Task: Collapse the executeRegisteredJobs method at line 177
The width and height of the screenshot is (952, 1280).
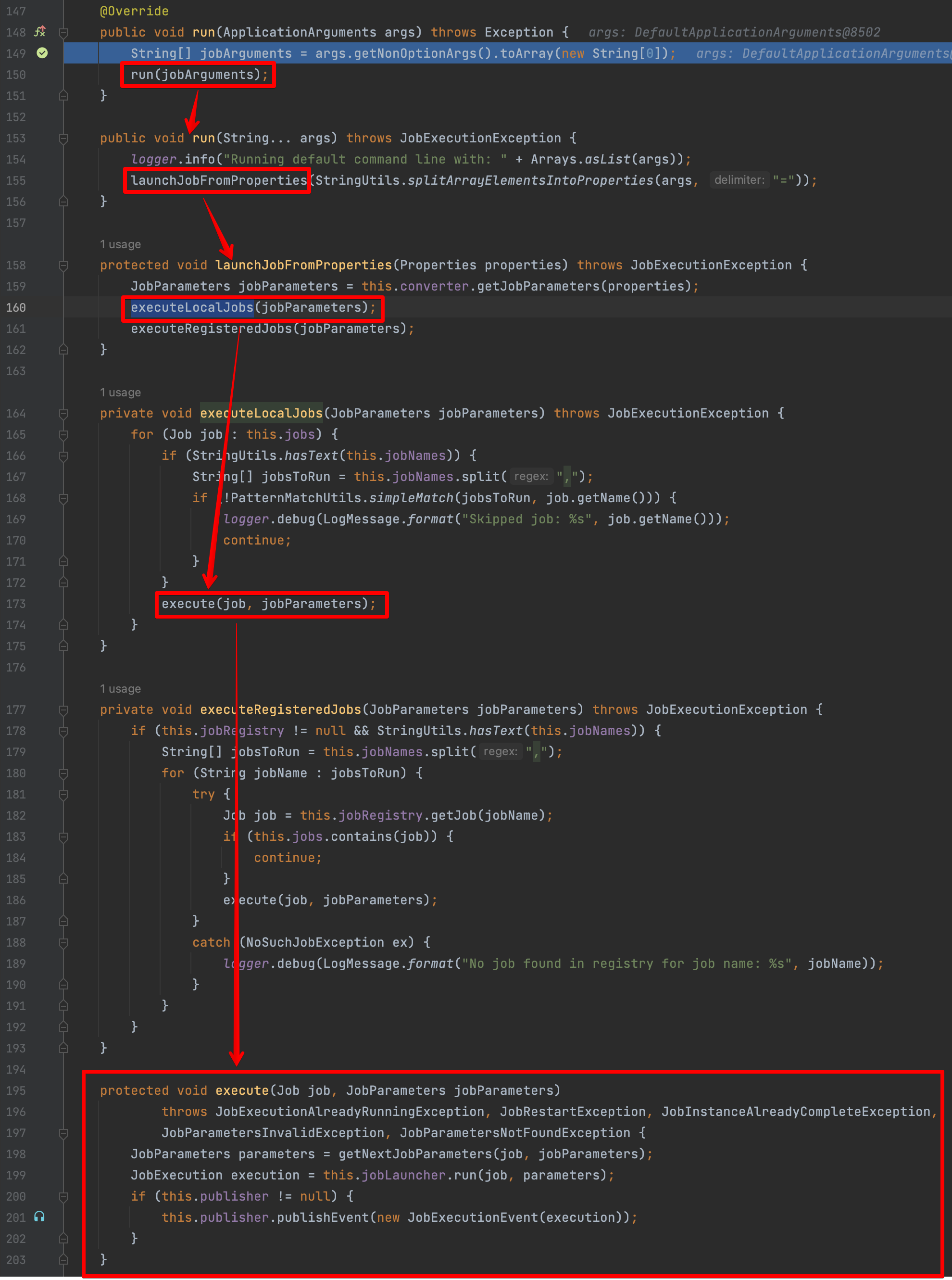Action: click(63, 710)
